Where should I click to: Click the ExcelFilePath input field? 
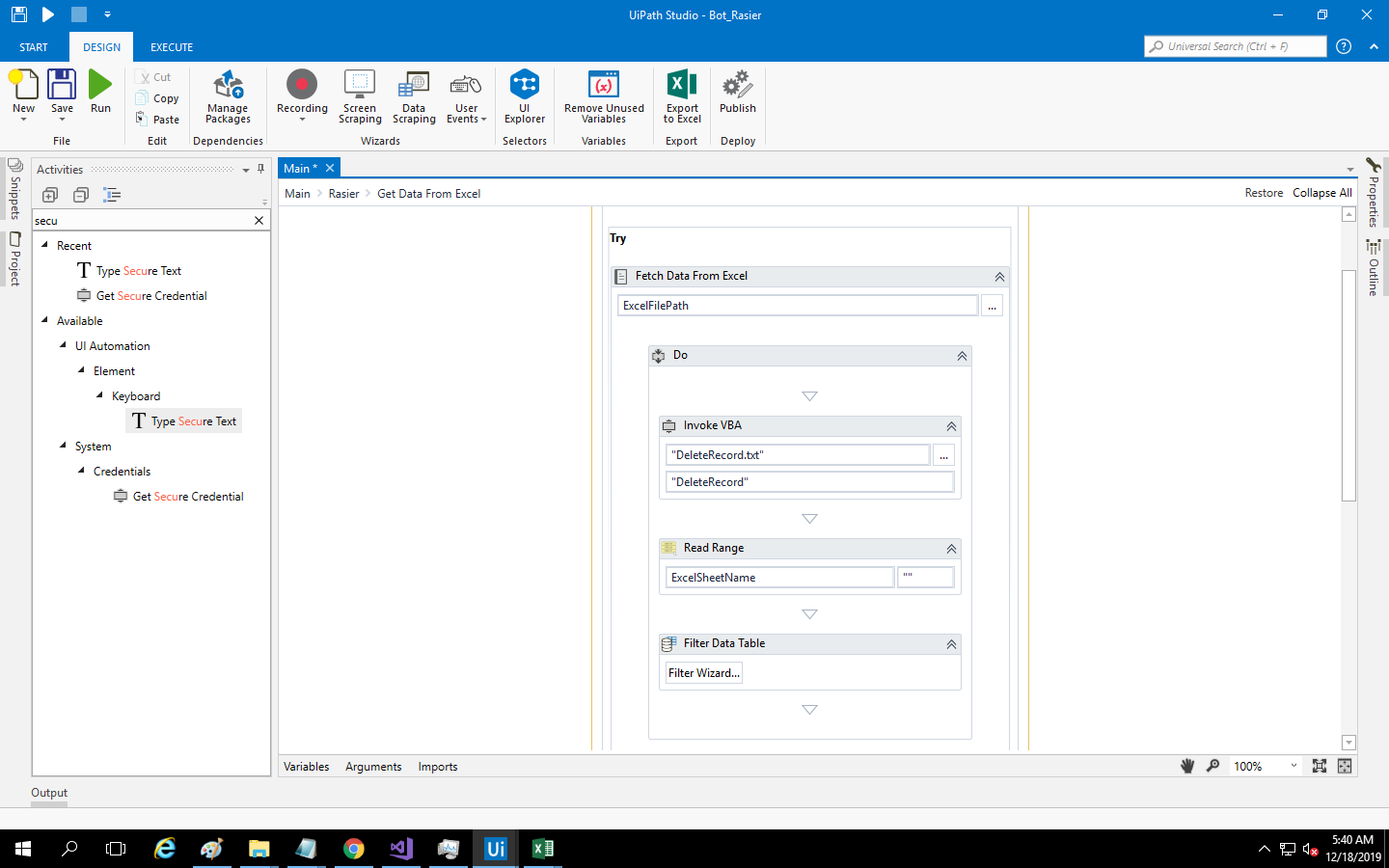click(797, 305)
